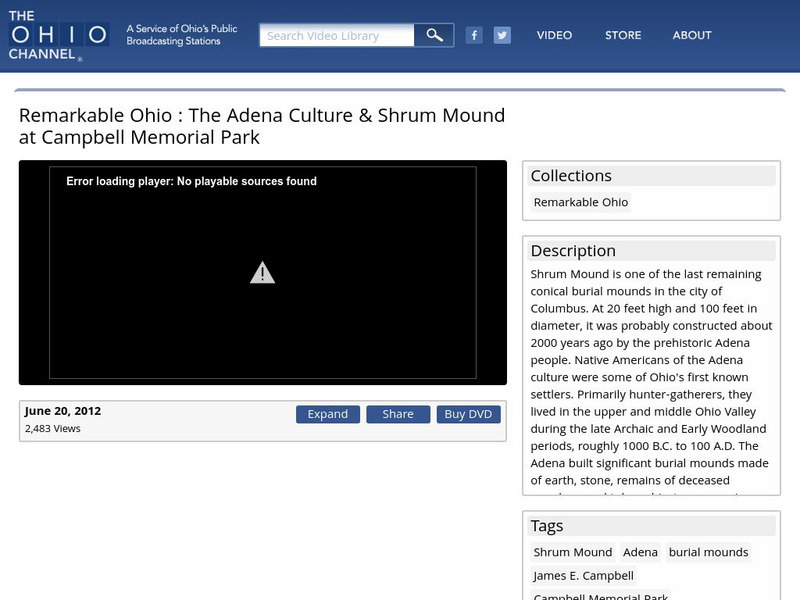
Task: Click the burial mounds tag
Action: pyautogui.click(x=708, y=552)
